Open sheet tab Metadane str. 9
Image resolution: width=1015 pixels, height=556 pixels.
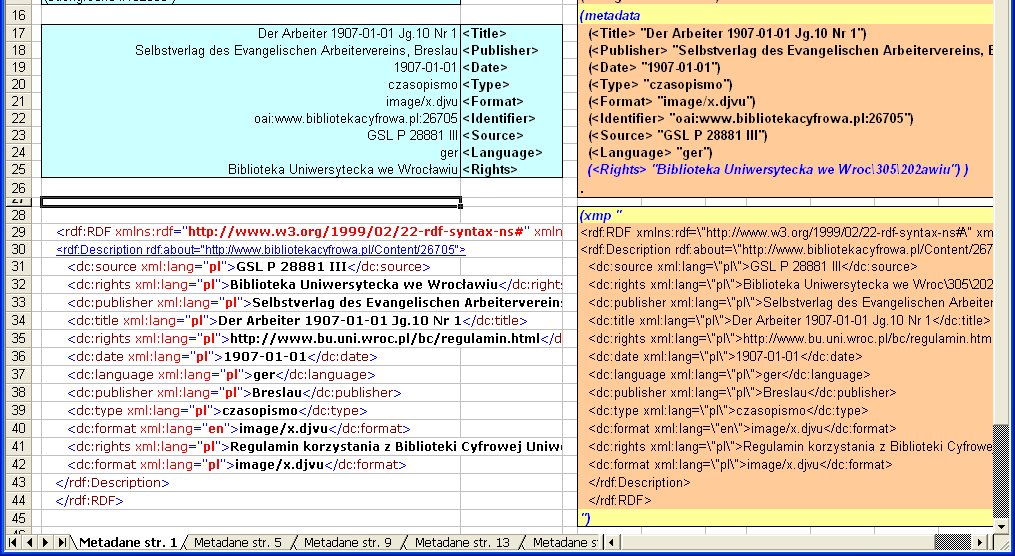point(348,542)
